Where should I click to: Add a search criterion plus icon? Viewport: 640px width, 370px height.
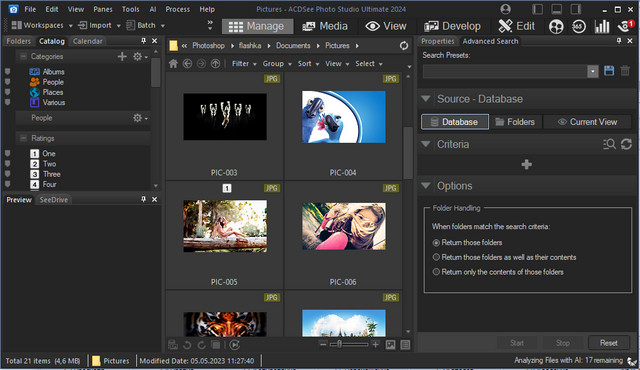pos(527,164)
